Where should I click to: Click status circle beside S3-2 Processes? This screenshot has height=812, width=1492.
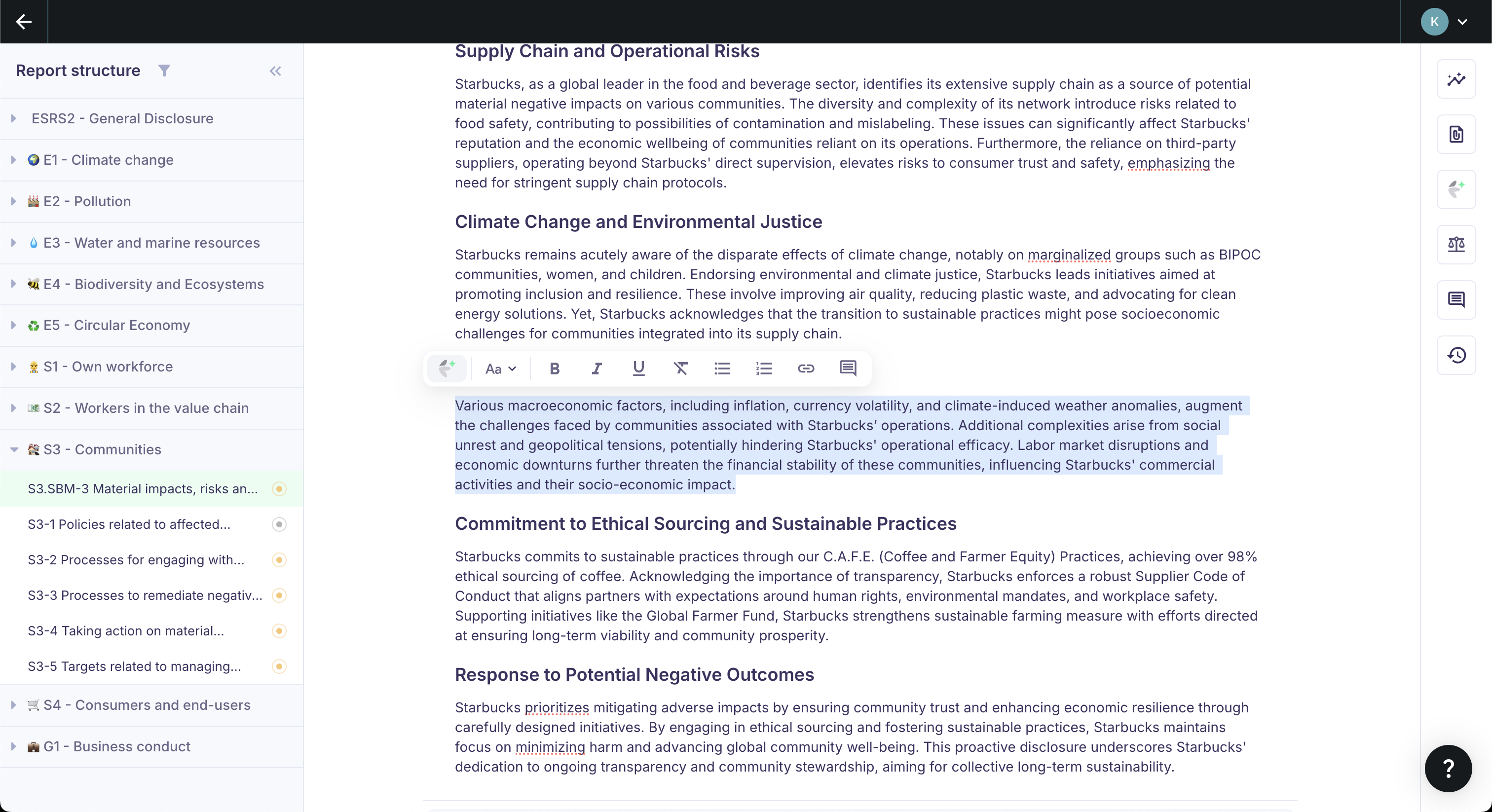[x=279, y=559]
